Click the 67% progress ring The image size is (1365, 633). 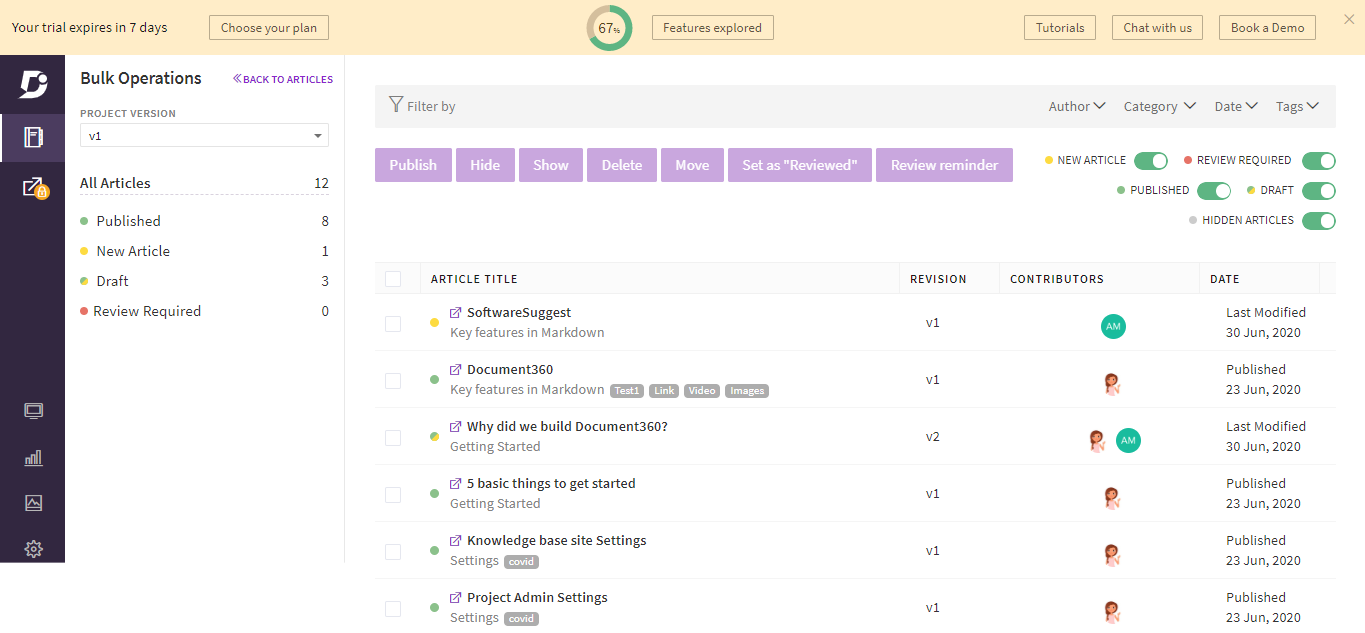coord(609,28)
